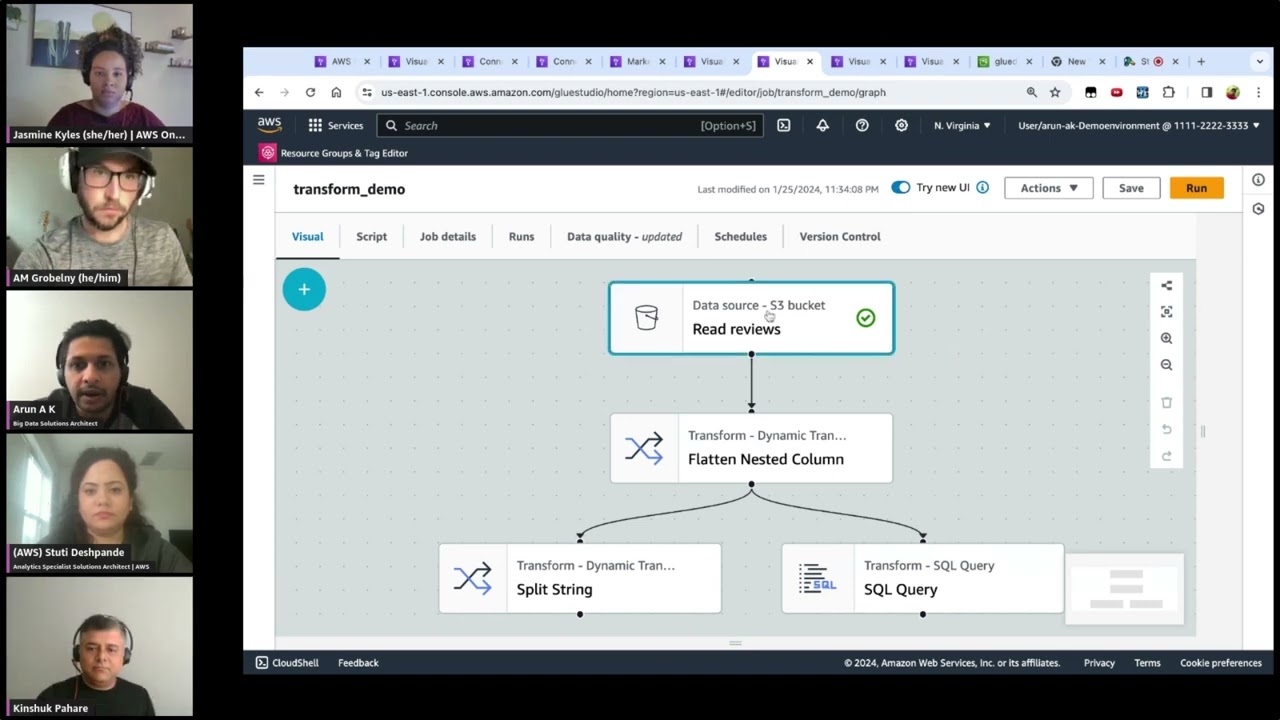The width and height of the screenshot is (1280, 720).
Task: Click the Resource Groups & Tag Editor icon
Action: coord(267,153)
